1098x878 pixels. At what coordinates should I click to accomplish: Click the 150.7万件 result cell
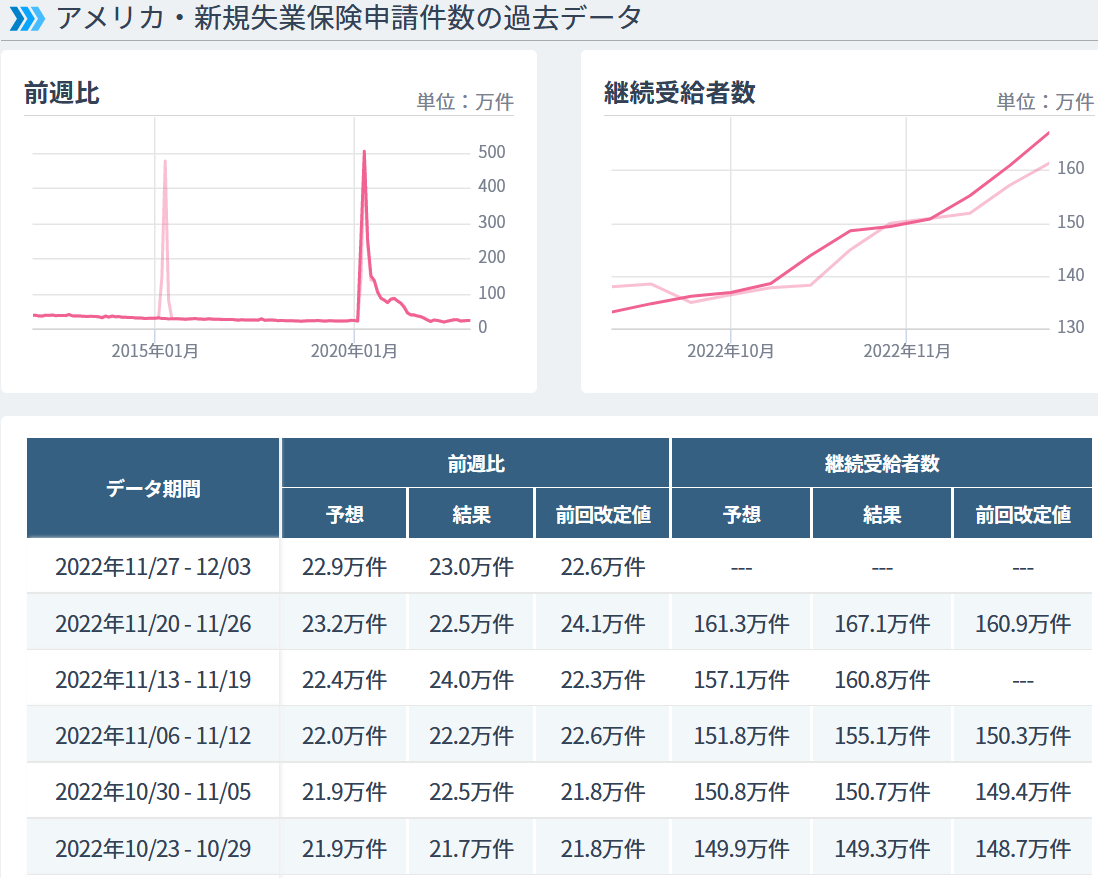tap(882, 791)
